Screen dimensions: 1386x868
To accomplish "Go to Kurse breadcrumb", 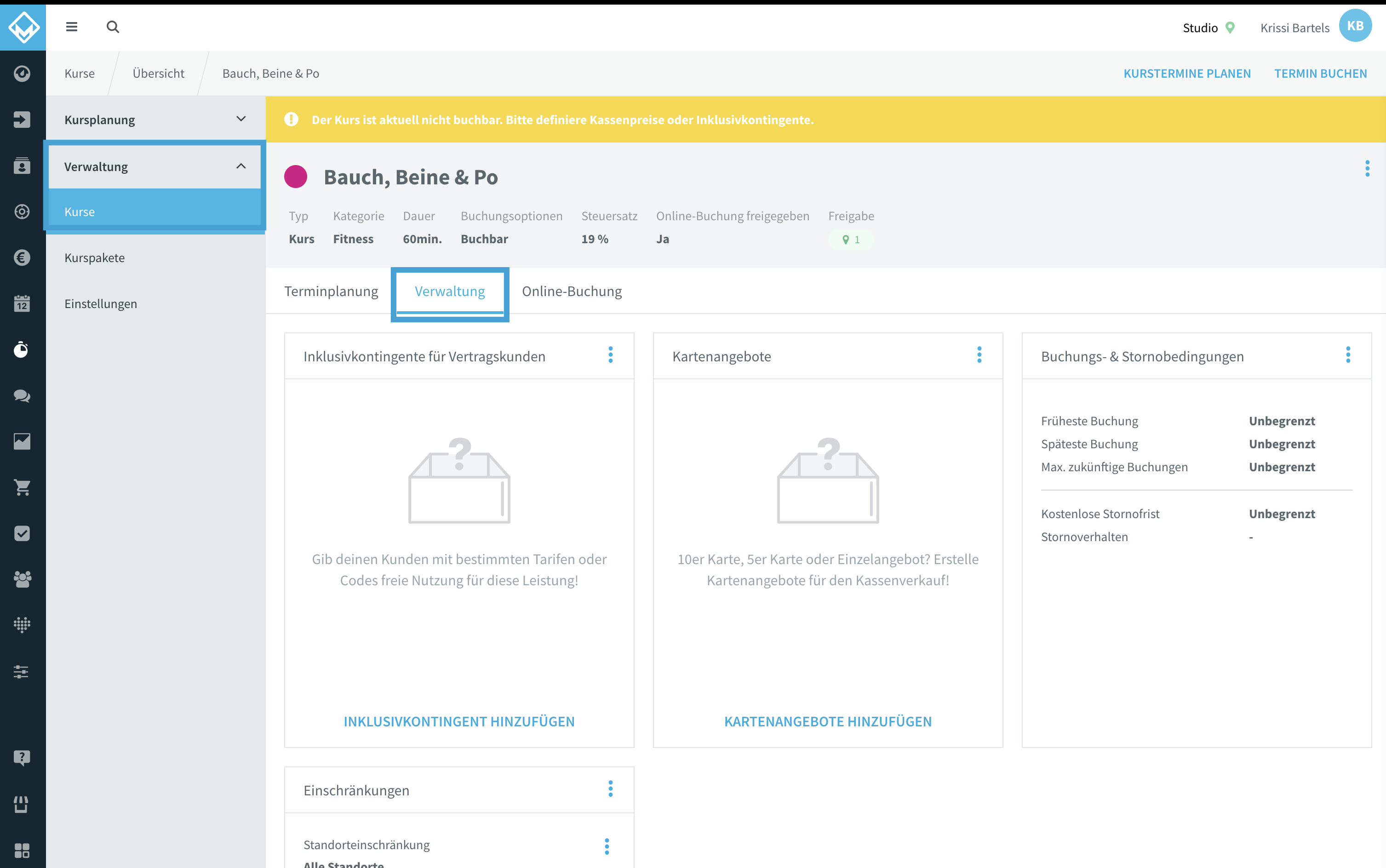I will pos(79,74).
